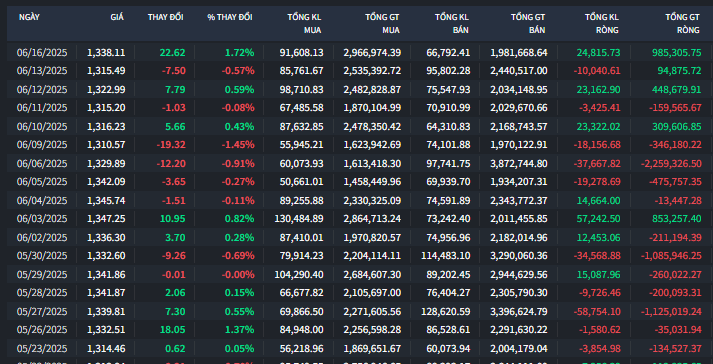
Task: Click net volume -37,667.82
Action: [597, 163]
